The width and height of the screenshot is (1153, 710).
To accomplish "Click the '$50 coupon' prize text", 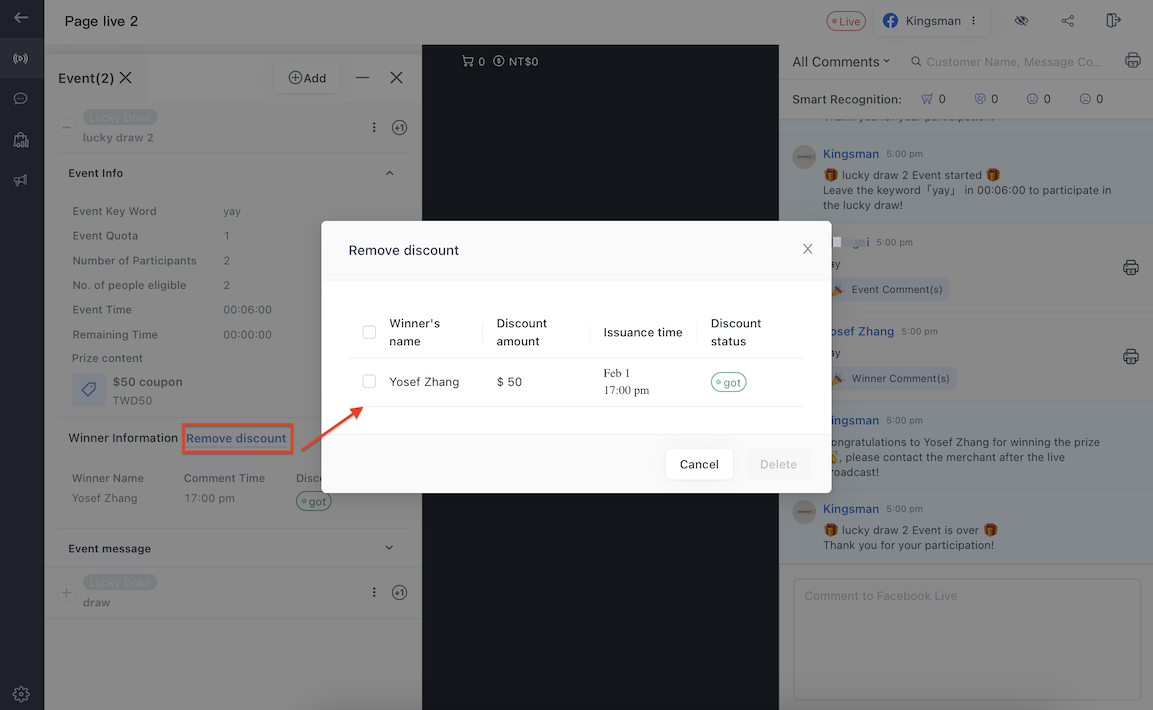I will 147,382.
